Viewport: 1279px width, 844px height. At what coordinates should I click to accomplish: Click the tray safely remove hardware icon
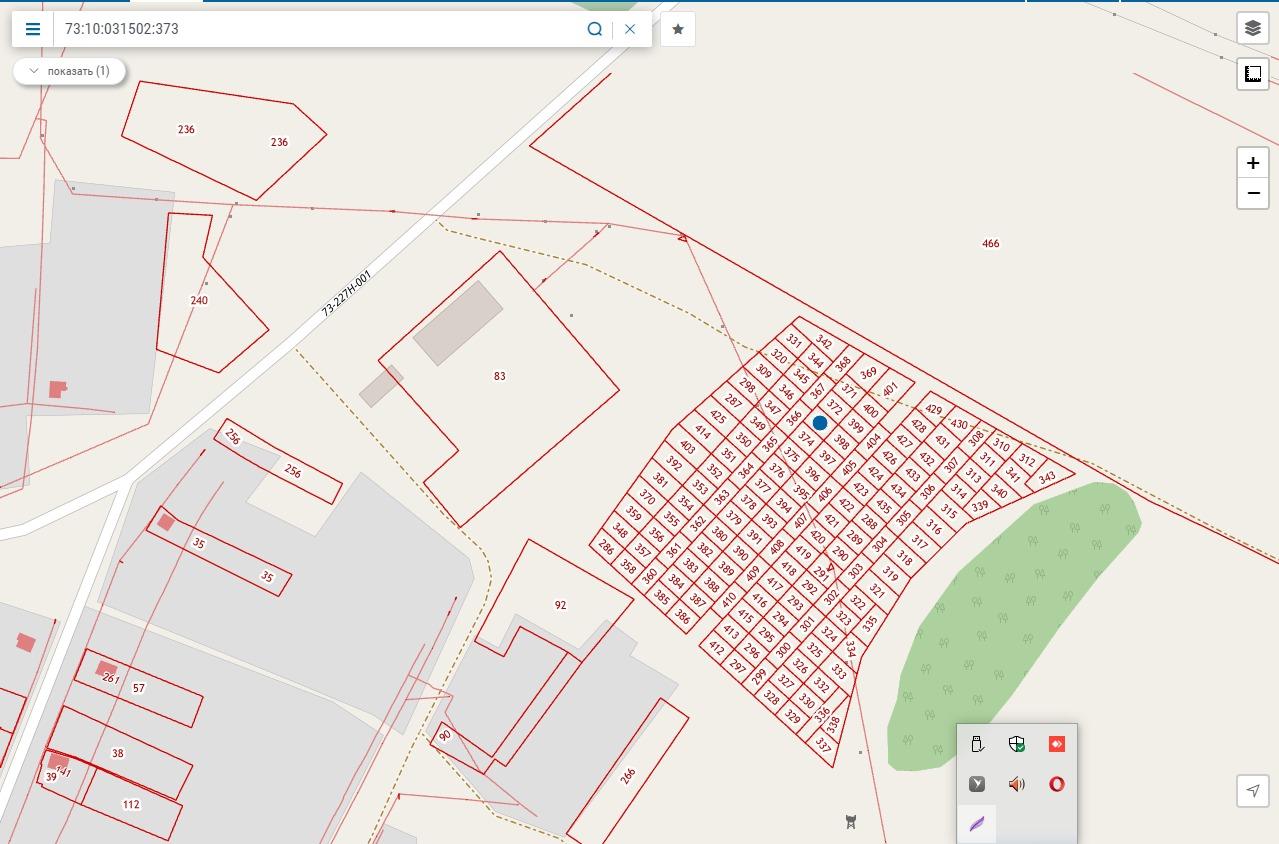pyautogui.click(x=977, y=744)
